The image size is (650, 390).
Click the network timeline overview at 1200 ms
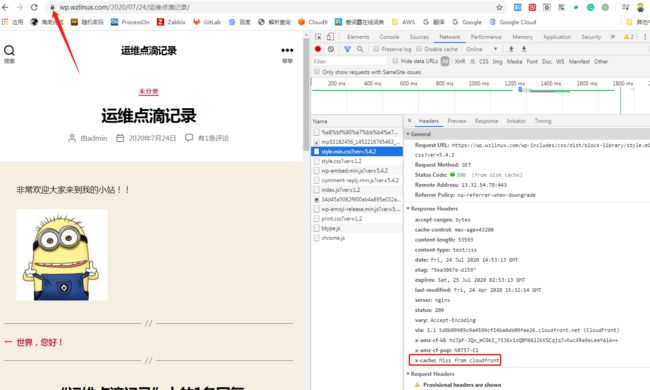(x=514, y=84)
